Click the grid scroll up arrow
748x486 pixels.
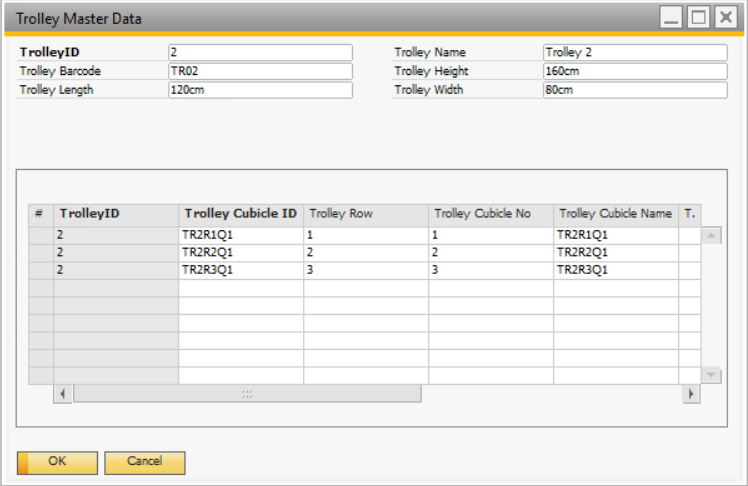[x=711, y=236]
